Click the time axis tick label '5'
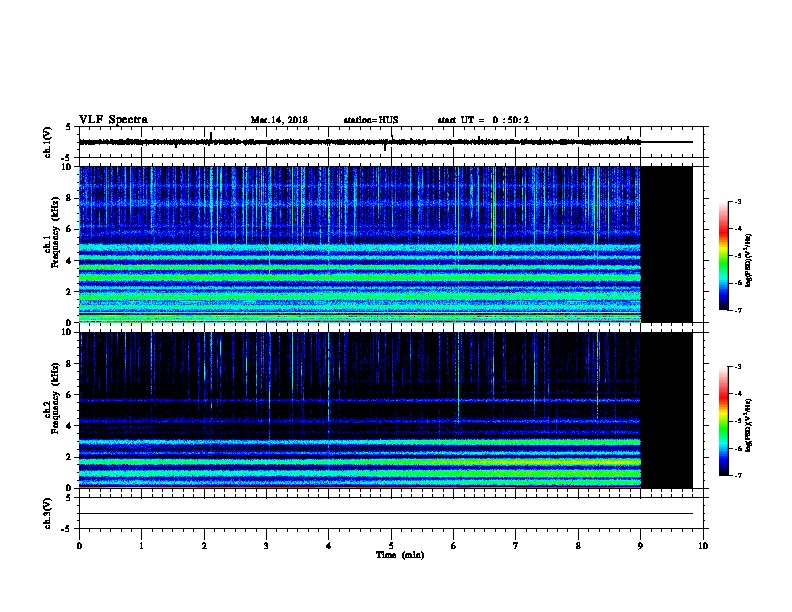Viewport: 792px width, 612px height. [391, 546]
